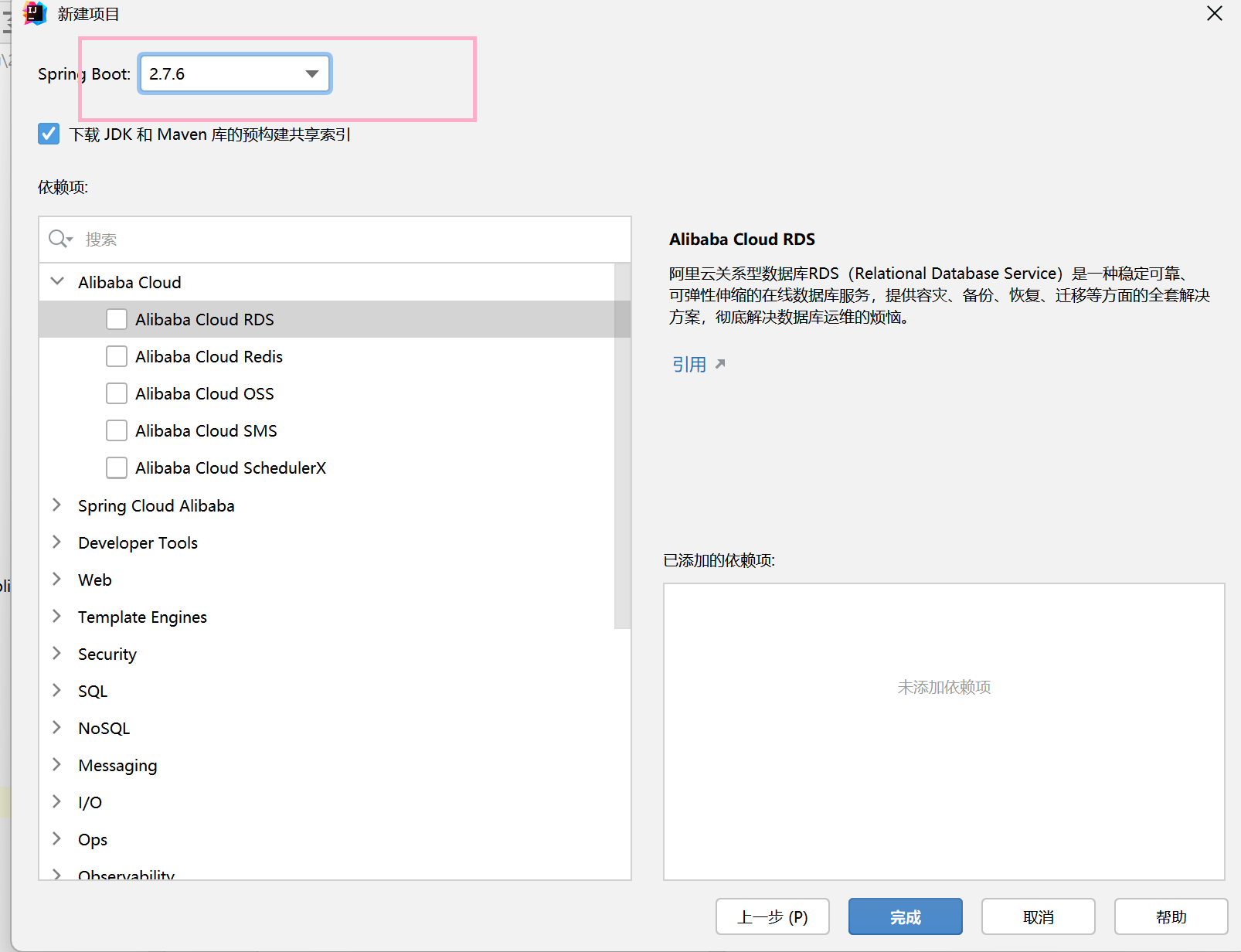The height and width of the screenshot is (952, 1241).
Task: Select the Template Engines label
Action: (142, 617)
